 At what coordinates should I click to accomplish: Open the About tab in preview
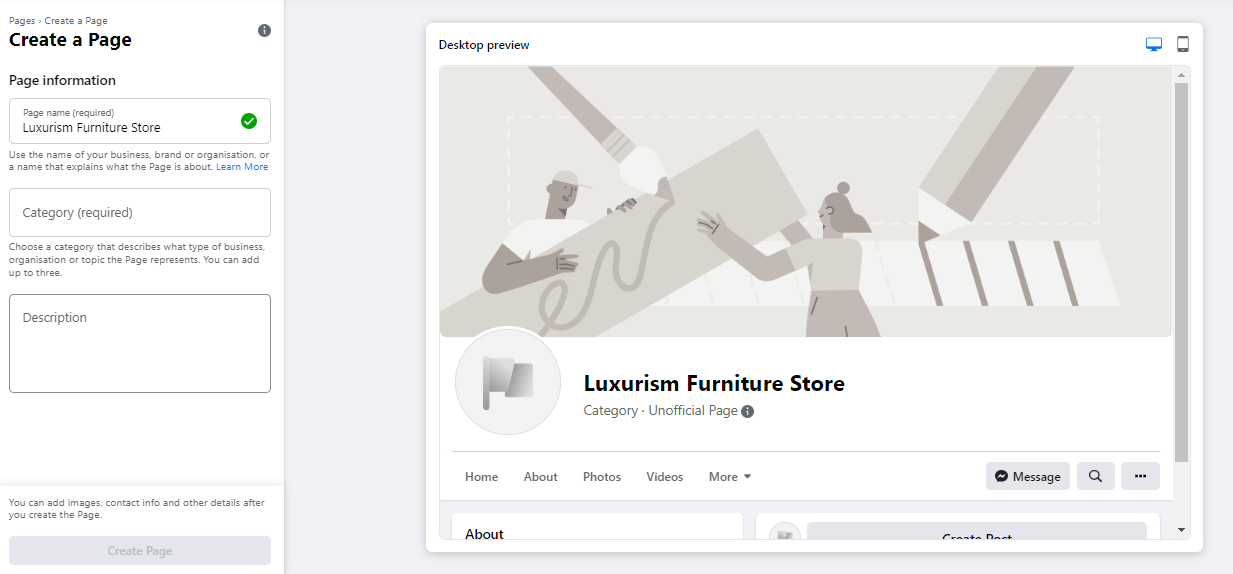(x=540, y=477)
